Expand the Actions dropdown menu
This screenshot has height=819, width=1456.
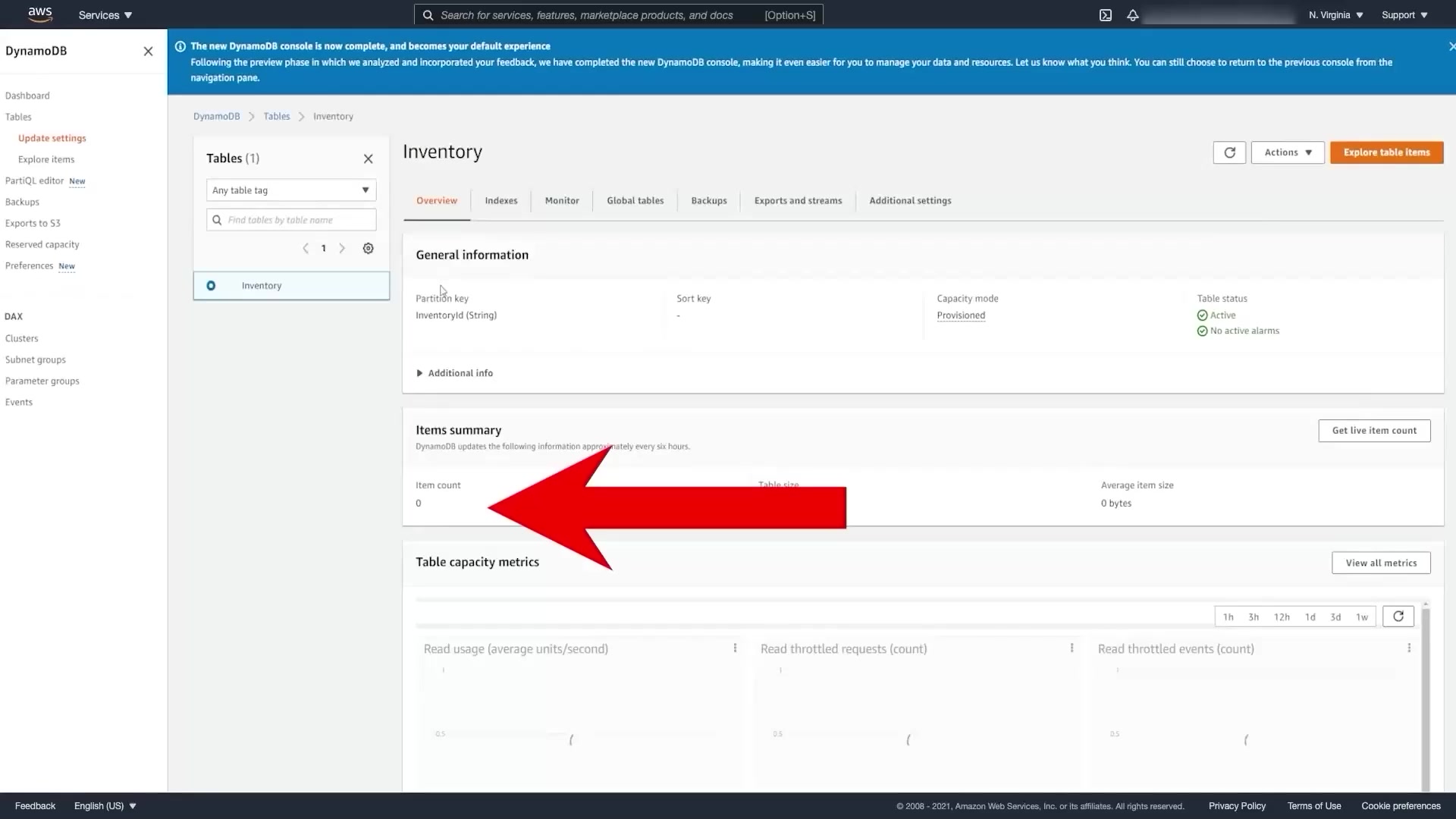1288,152
